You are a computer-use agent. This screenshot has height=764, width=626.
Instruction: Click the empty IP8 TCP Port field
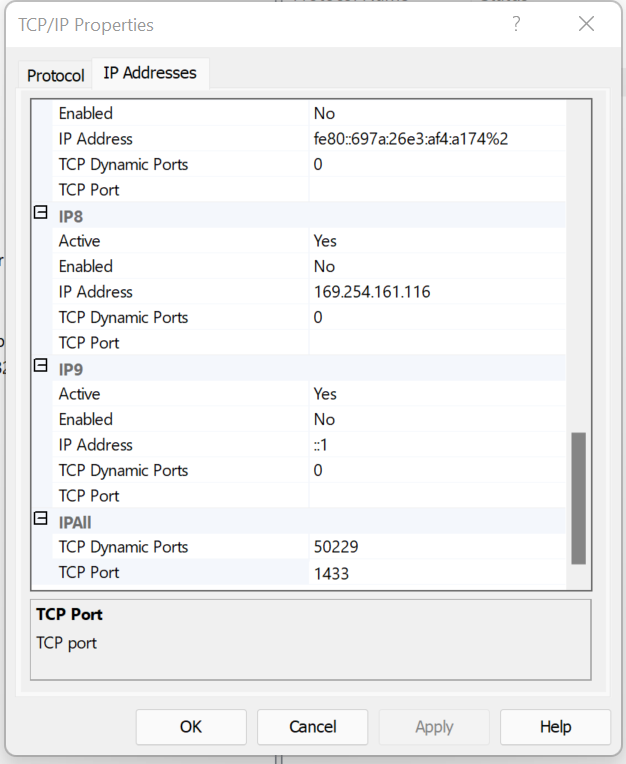pos(436,343)
